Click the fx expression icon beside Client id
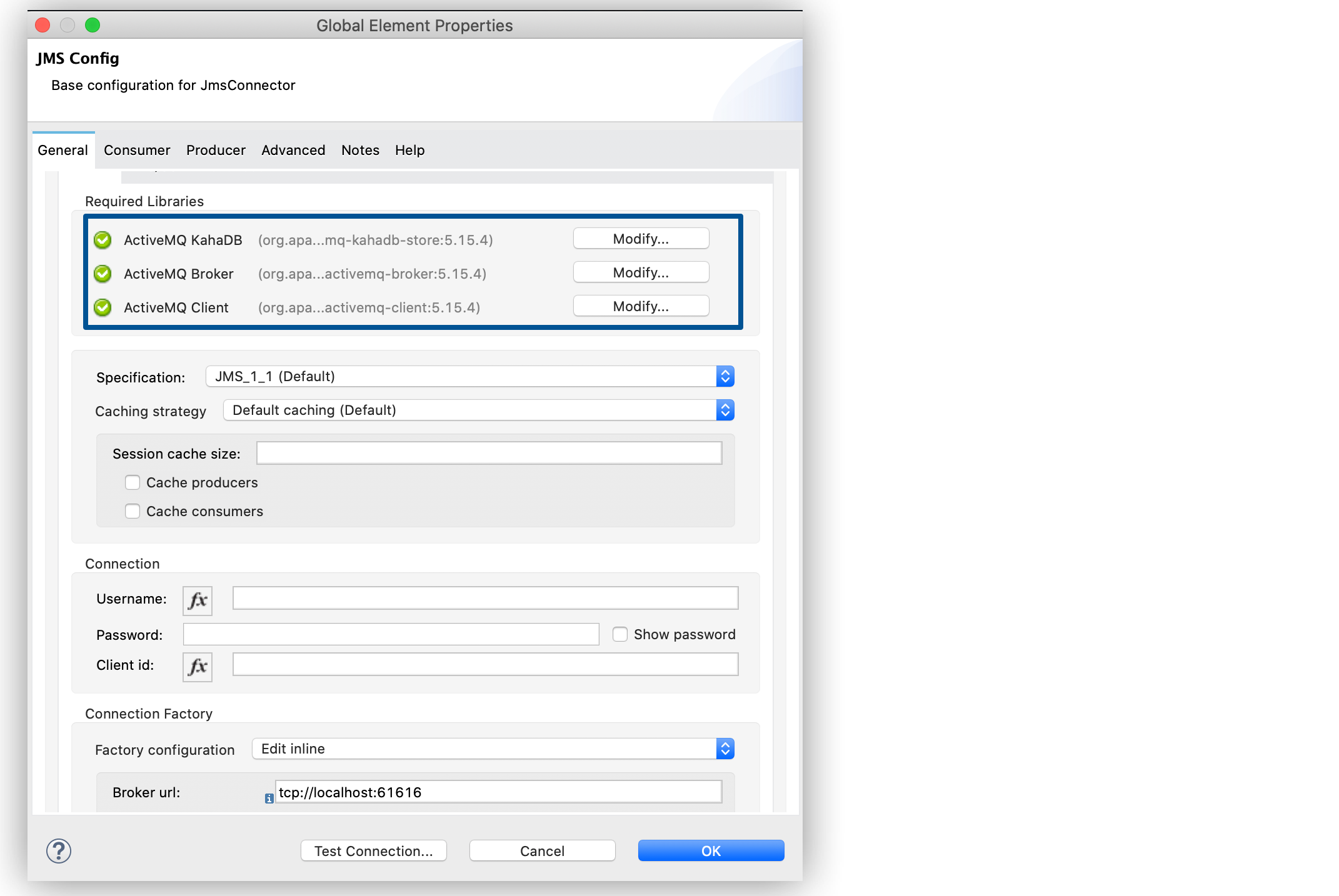 point(197,667)
